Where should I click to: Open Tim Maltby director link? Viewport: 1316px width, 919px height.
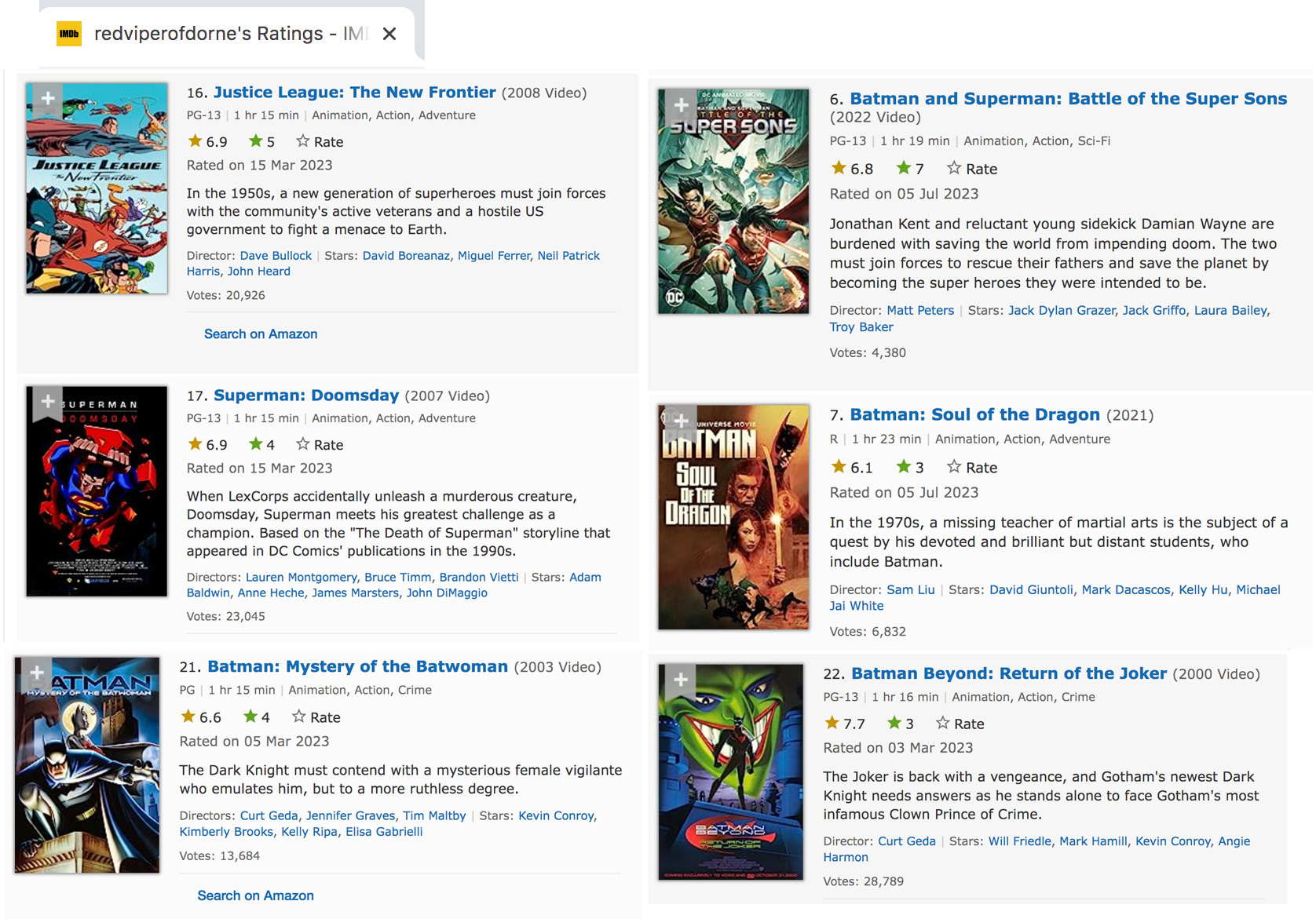tap(434, 816)
